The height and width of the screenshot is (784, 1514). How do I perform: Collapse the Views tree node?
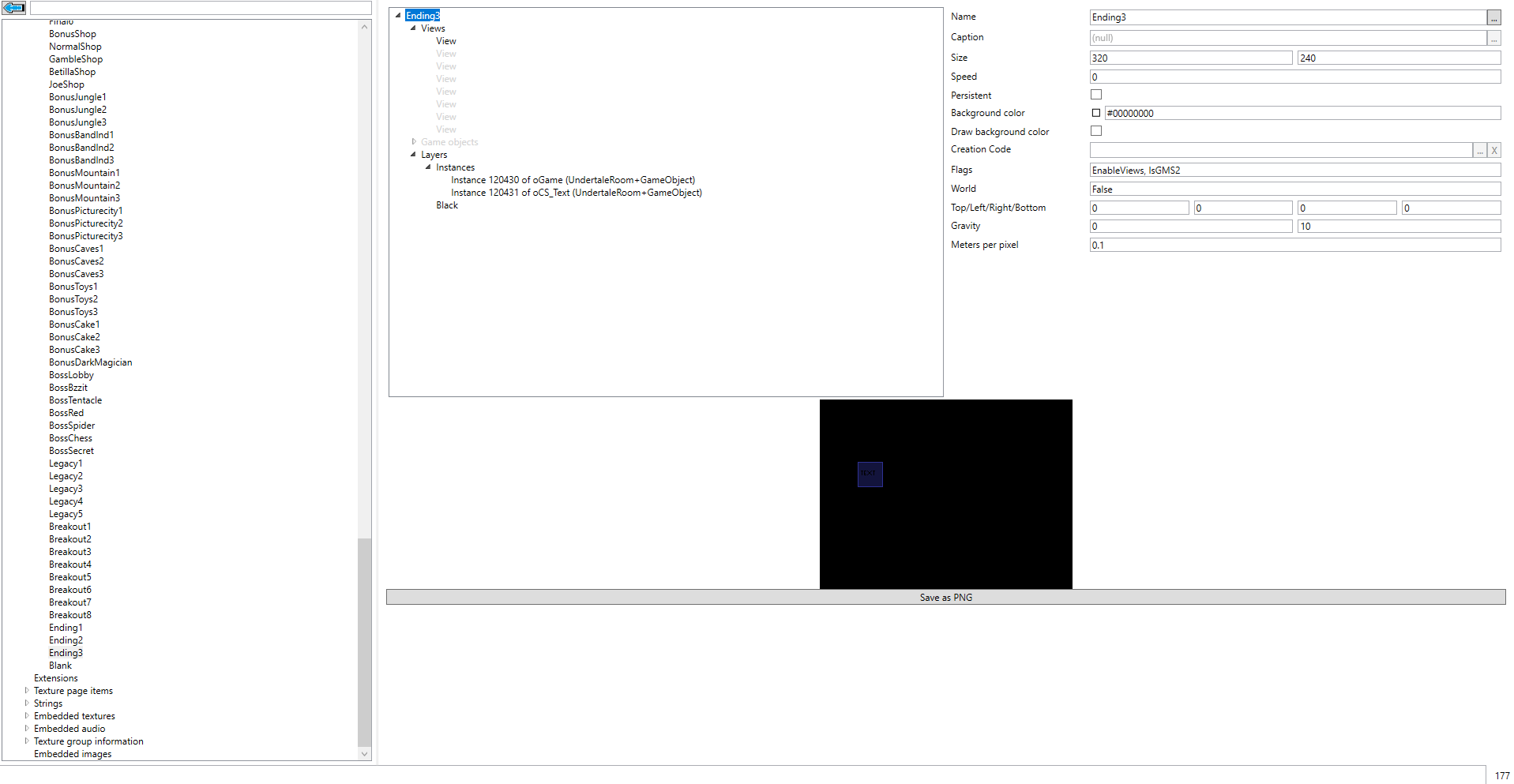tap(413, 28)
